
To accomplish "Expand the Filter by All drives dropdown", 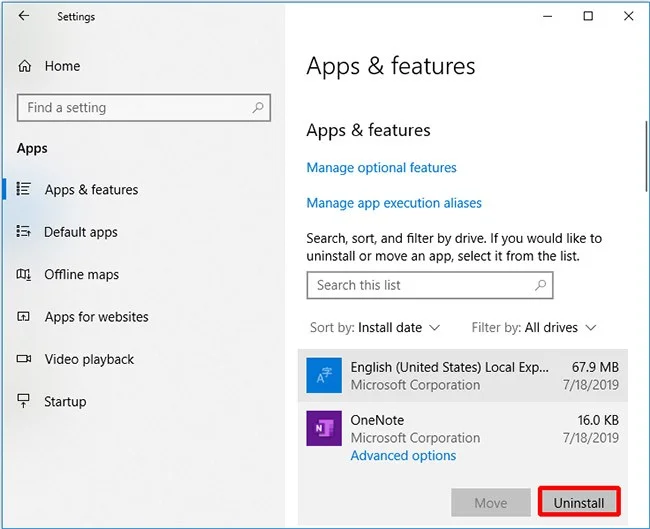I will (x=534, y=328).
